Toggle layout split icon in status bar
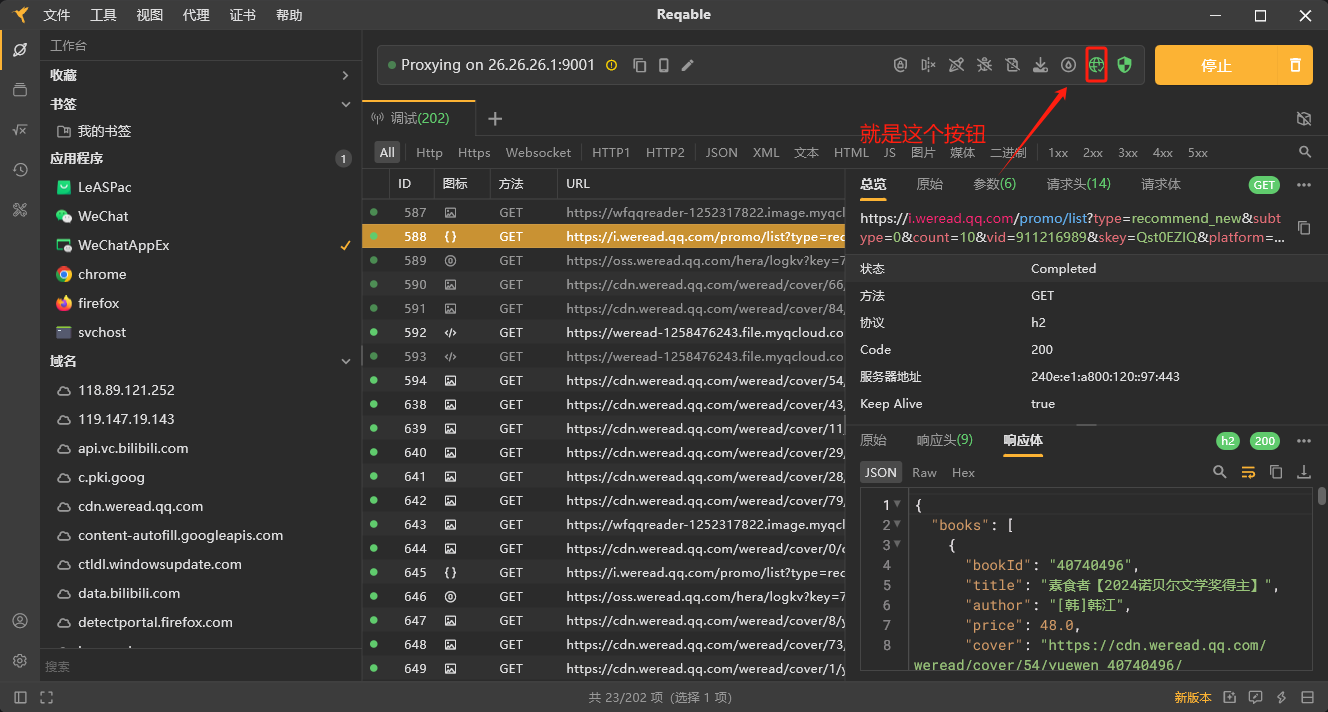 pos(1307,697)
